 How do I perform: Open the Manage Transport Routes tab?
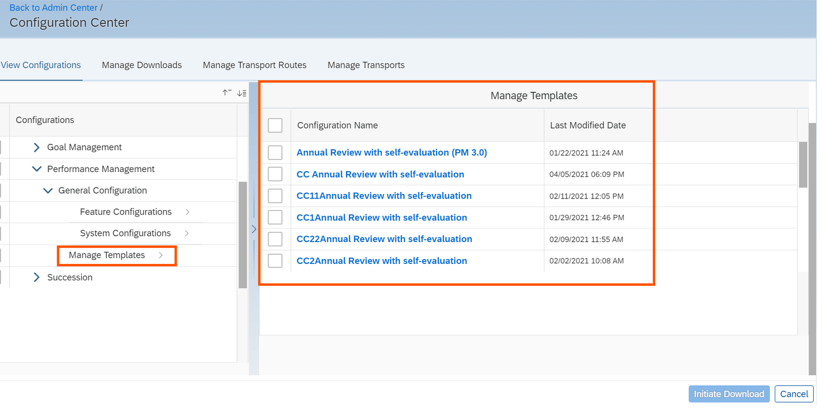pos(254,65)
